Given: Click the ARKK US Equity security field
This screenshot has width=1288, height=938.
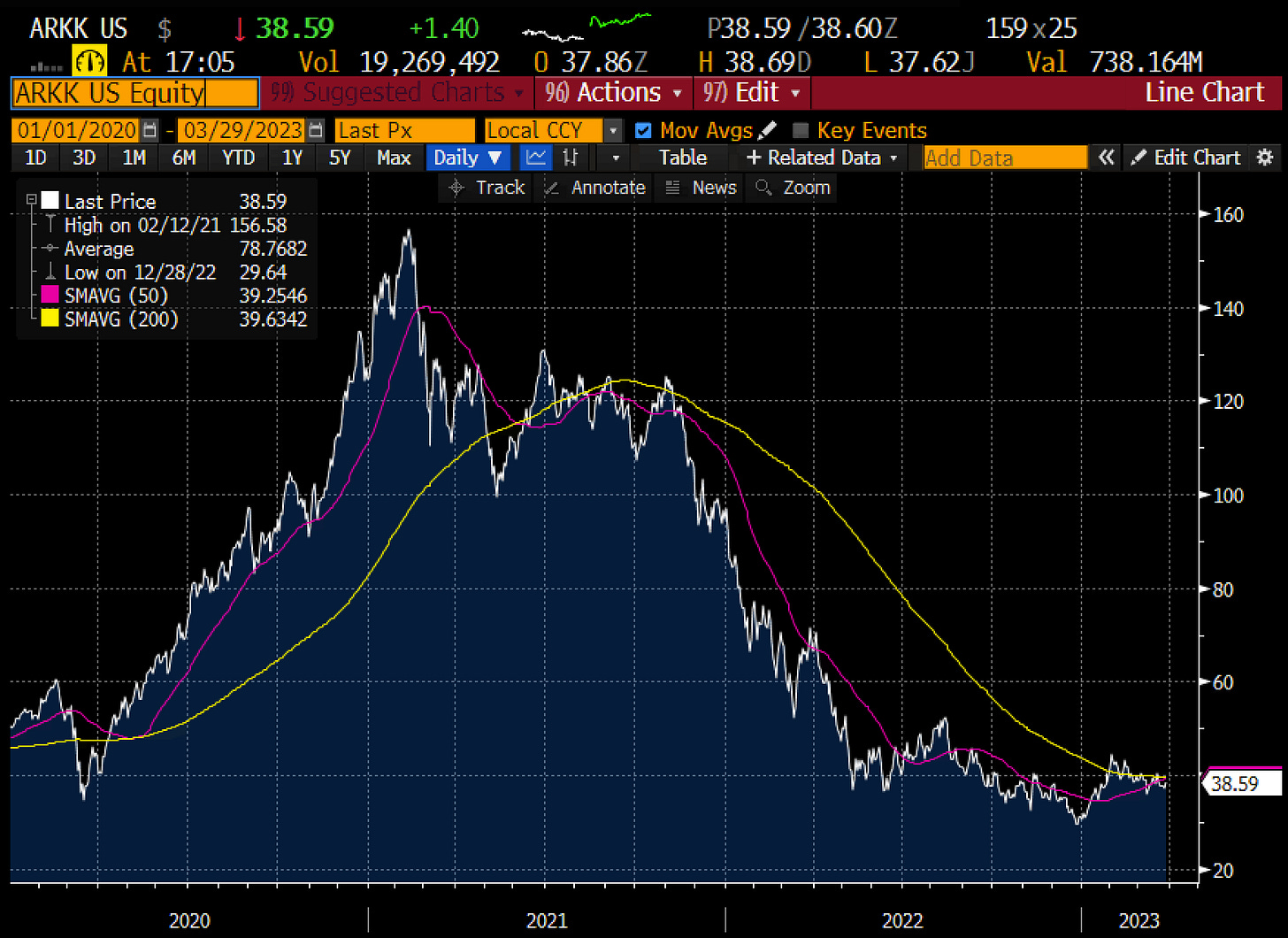Looking at the screenshot, I should coord(135,92).
